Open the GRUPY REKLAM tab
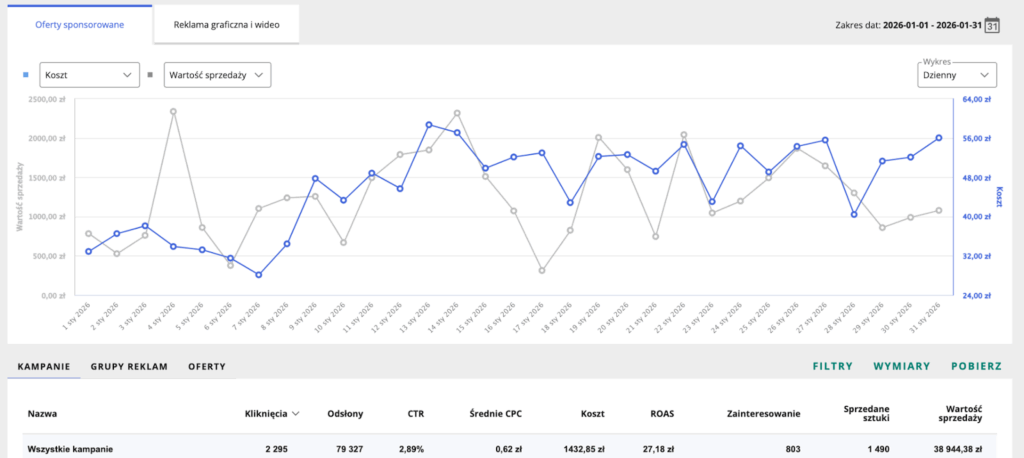 coord(129,367)
